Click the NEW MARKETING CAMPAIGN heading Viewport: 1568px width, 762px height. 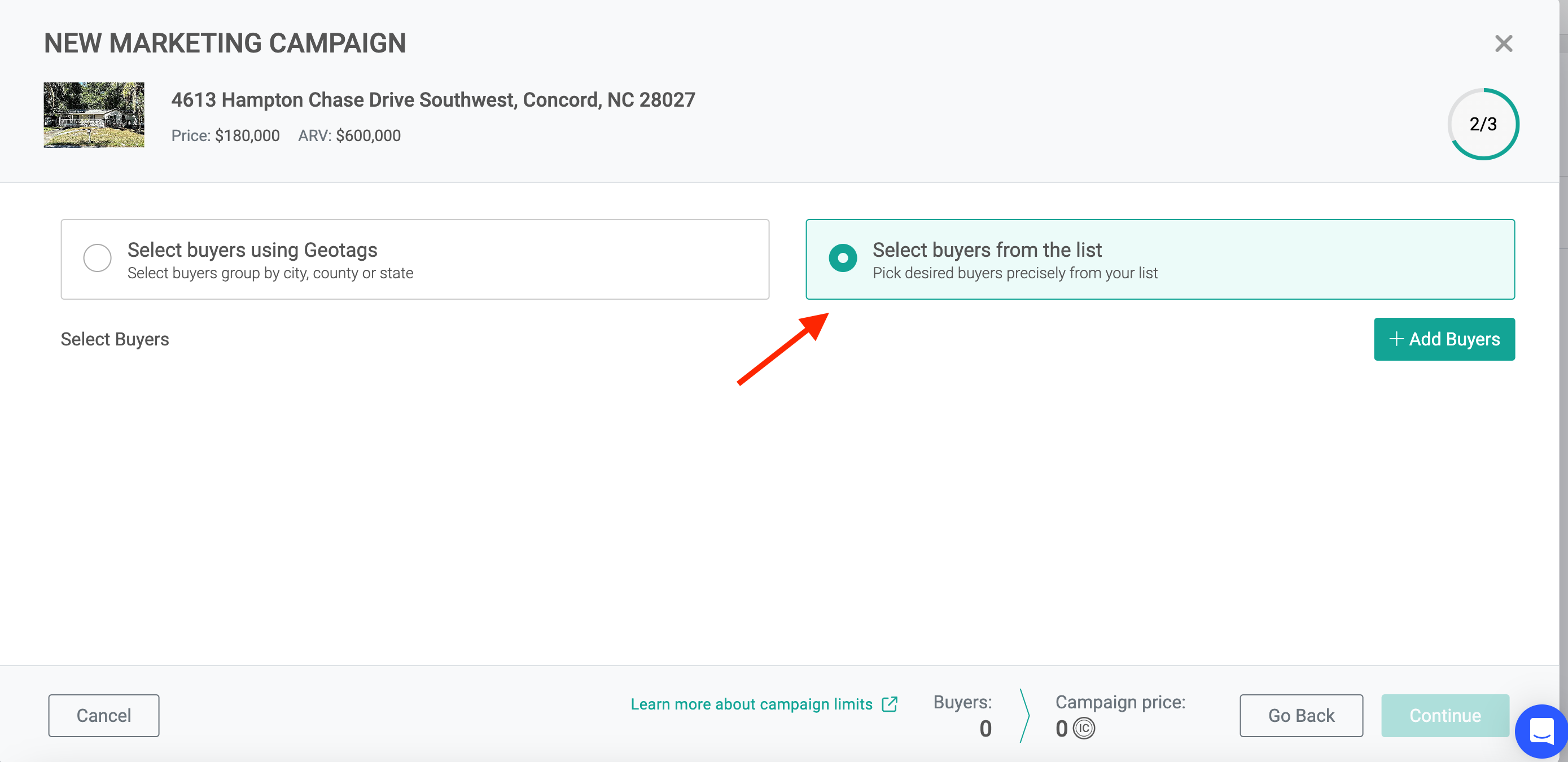click(x=225, y=44)
